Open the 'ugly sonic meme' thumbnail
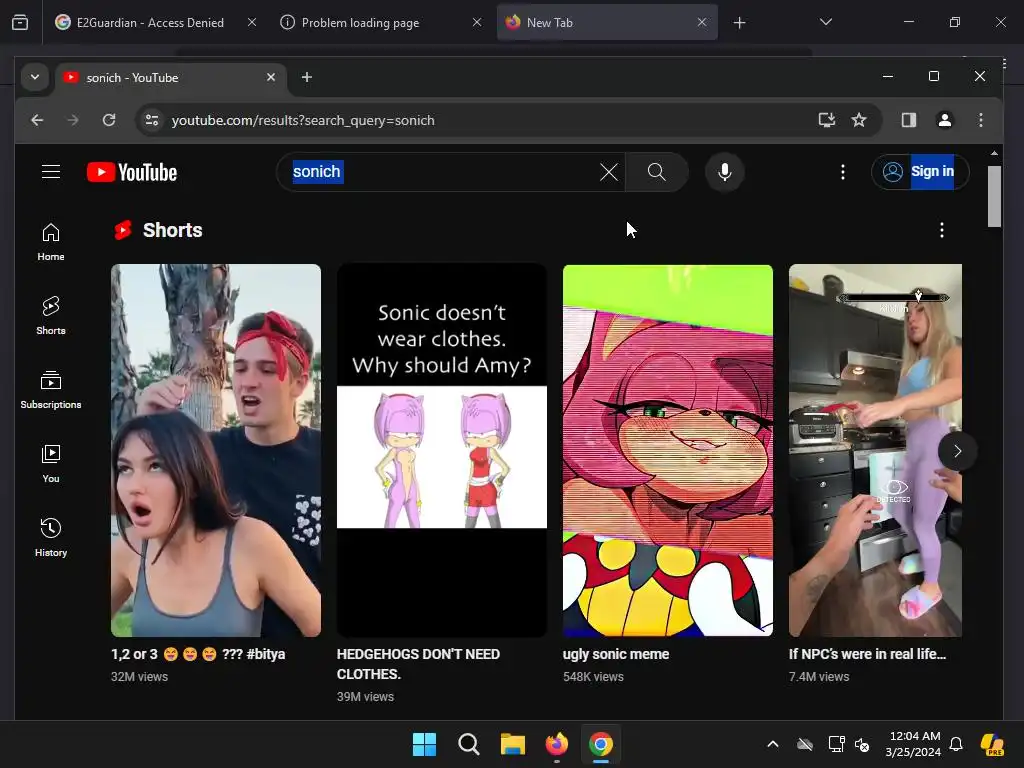The width and height of the screenshot is (1024, 768). (667, 450)
